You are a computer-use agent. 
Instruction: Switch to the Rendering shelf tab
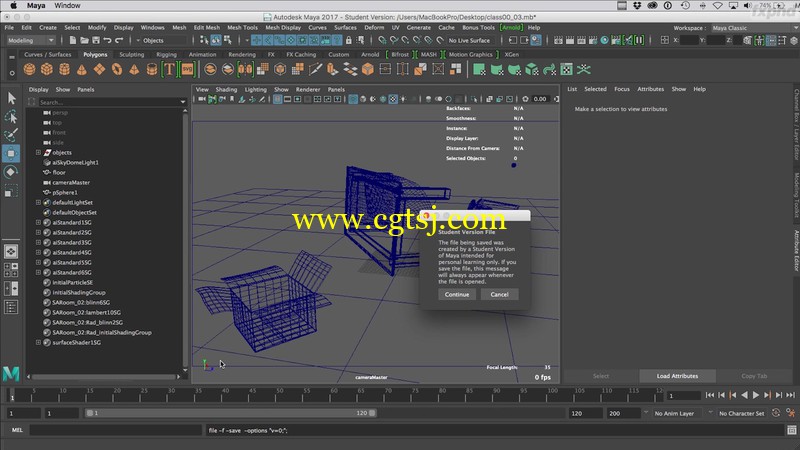[x=242, y=54]
